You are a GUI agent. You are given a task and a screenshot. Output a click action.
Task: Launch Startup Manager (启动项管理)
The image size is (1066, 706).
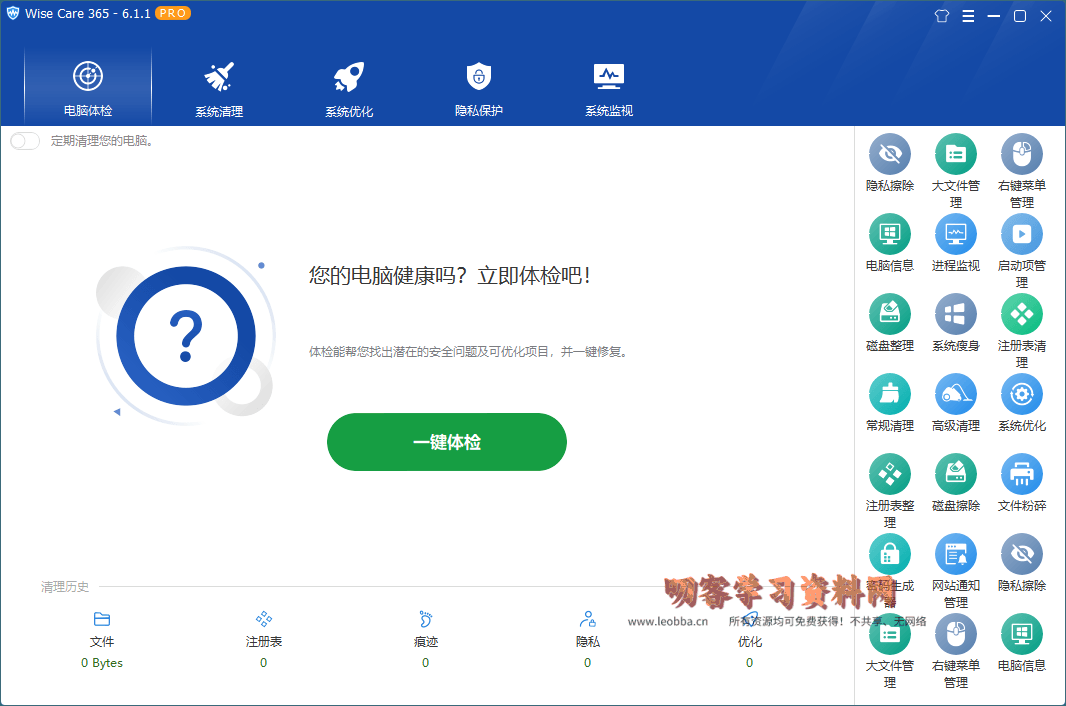click(1021, 237)
